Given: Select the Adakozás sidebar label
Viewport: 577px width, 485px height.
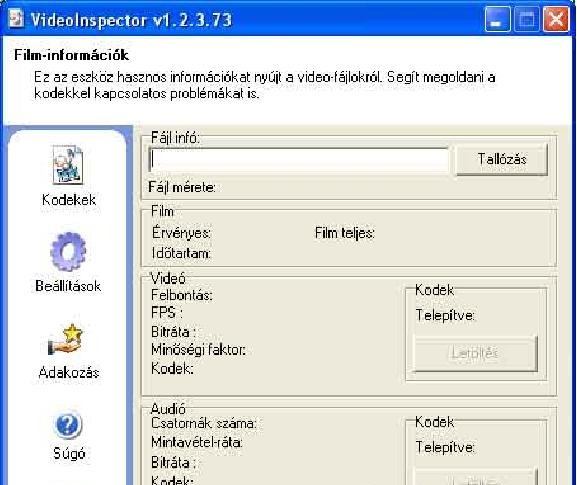Looking at the screenshot, I should pyautogui.click(x=69, y=372).
